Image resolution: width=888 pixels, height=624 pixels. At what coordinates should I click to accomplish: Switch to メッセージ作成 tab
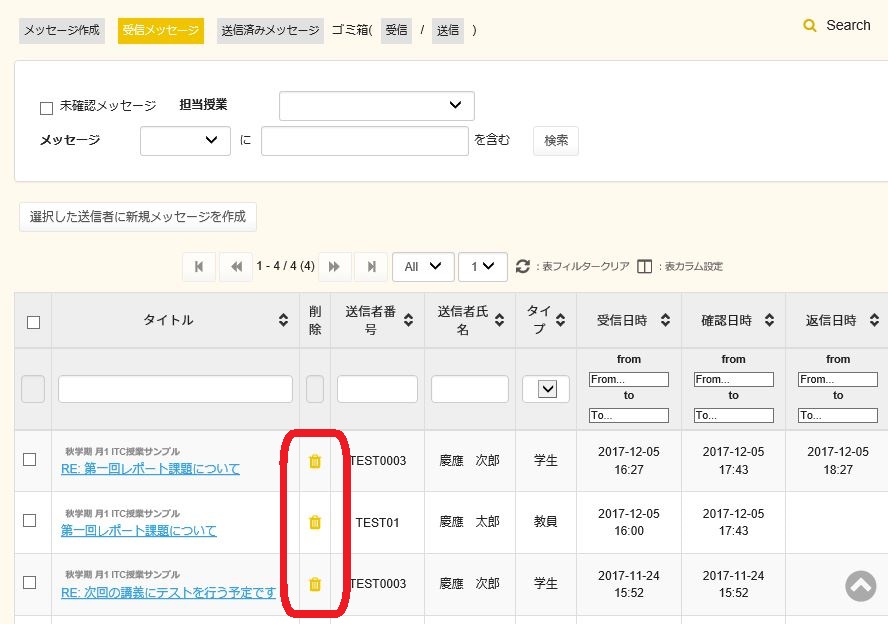[x=62, y=30]
